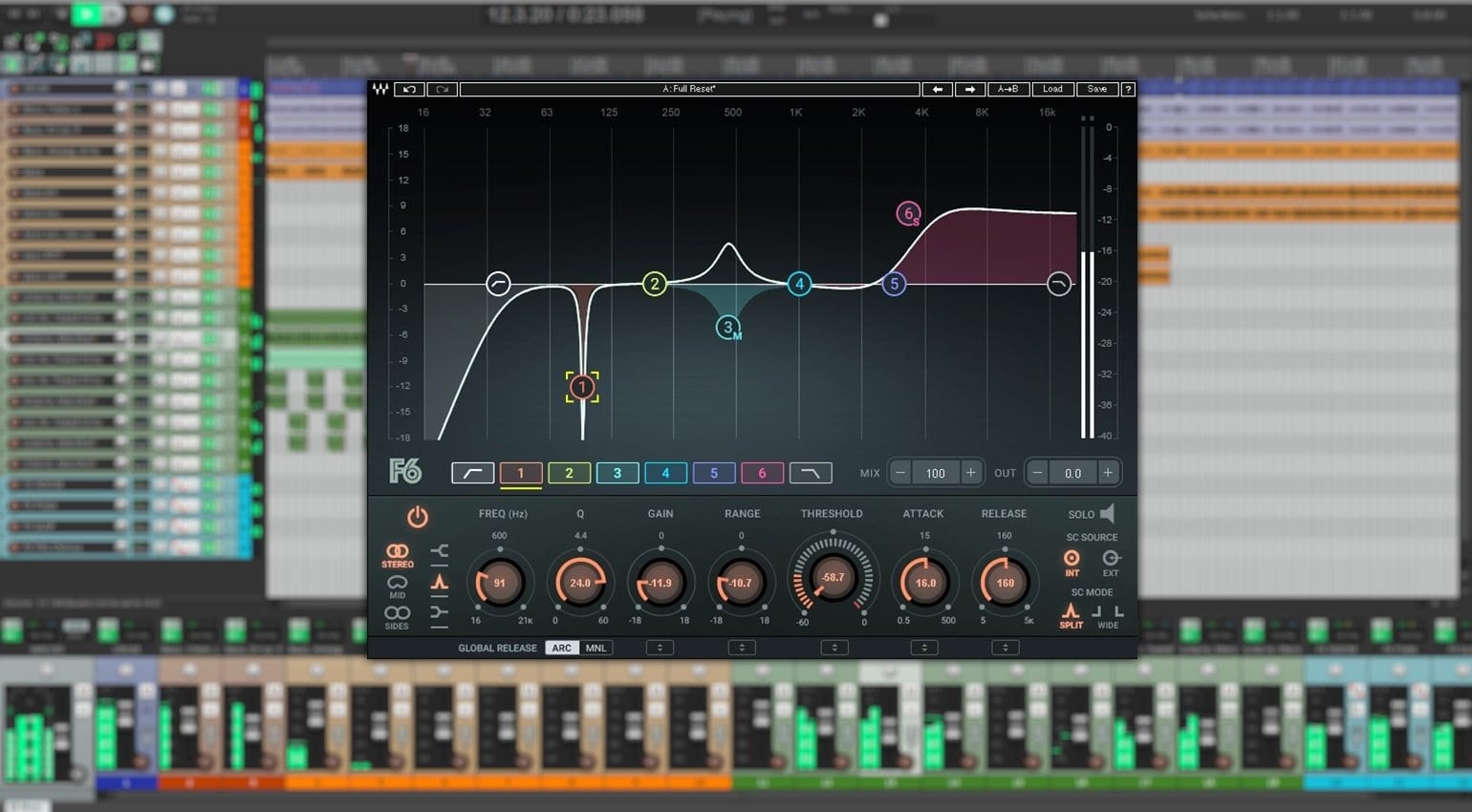The width and height of the screenshot is (1472, 812).
Task: Activate the high-cut filter icon right of band 6
Action: click(x=811, y=473)
